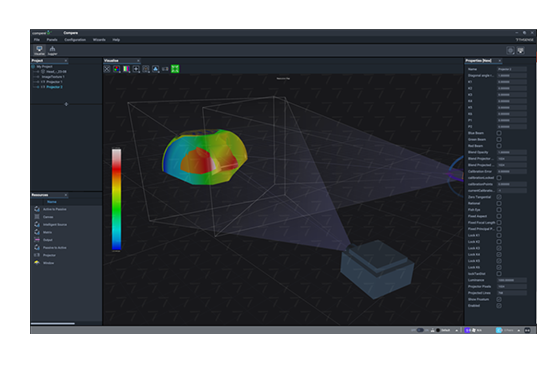Click the heatmap color scale legend
This screenshot has height=370, width=560.
coord(116,199)
